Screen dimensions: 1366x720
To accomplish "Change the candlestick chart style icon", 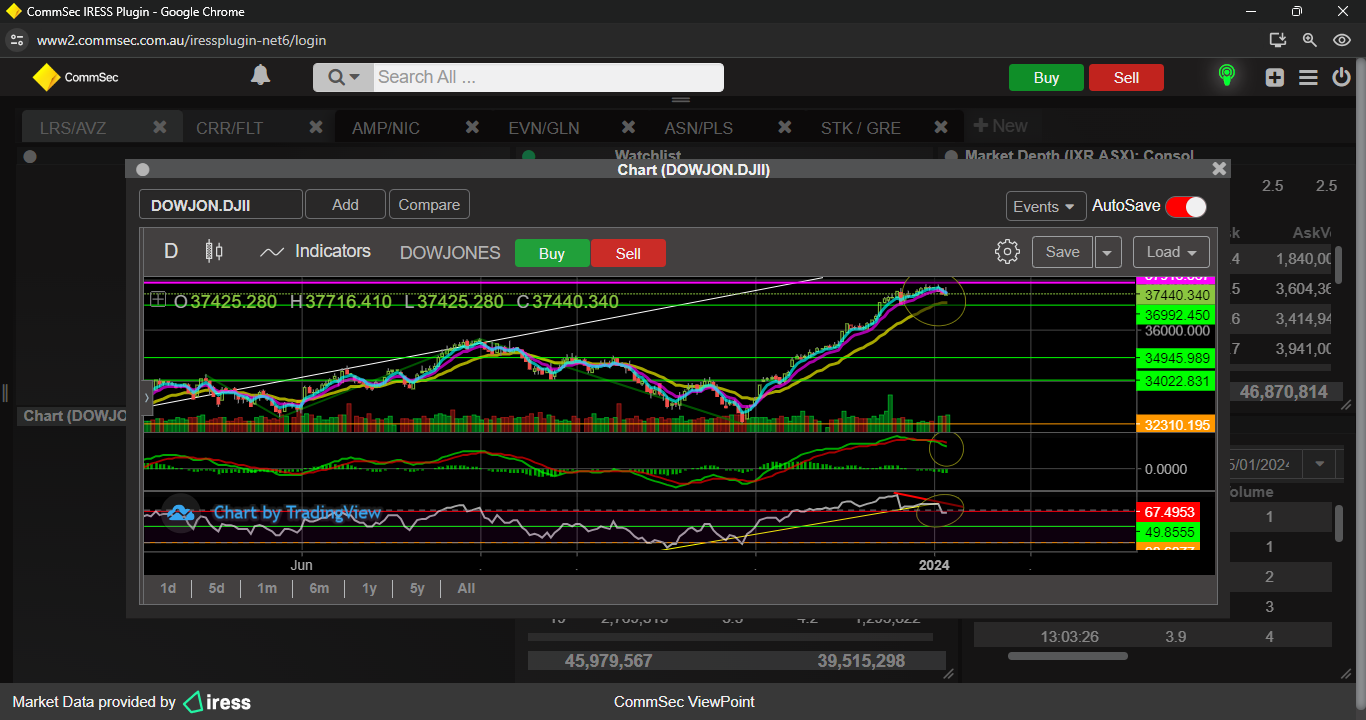I will click(x=214, y=251).
